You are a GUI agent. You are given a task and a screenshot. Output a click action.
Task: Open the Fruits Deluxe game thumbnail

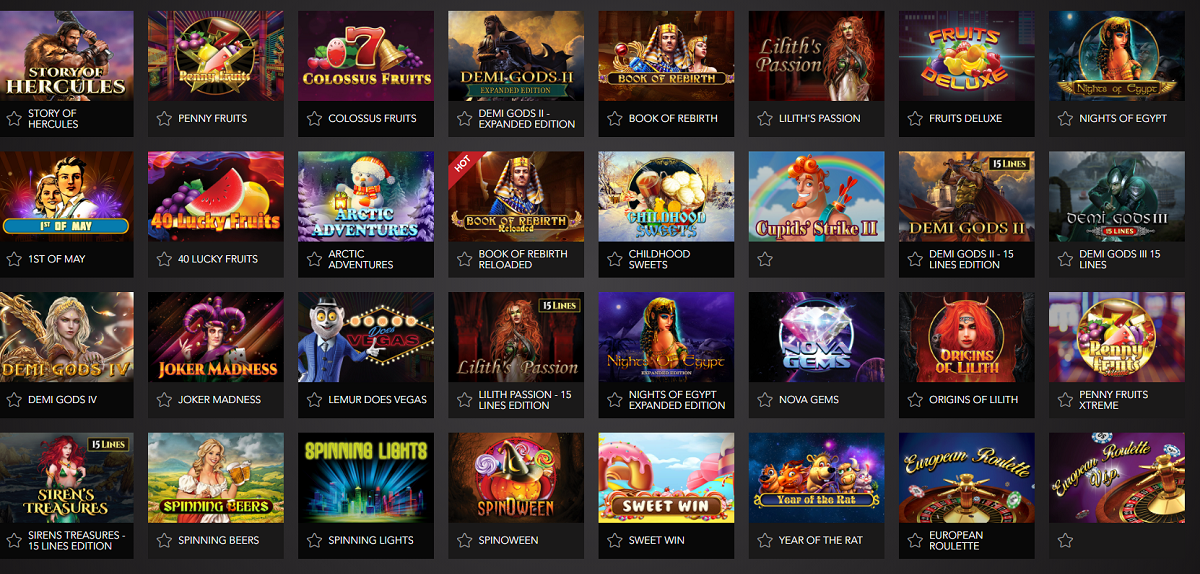coord(966,56)
